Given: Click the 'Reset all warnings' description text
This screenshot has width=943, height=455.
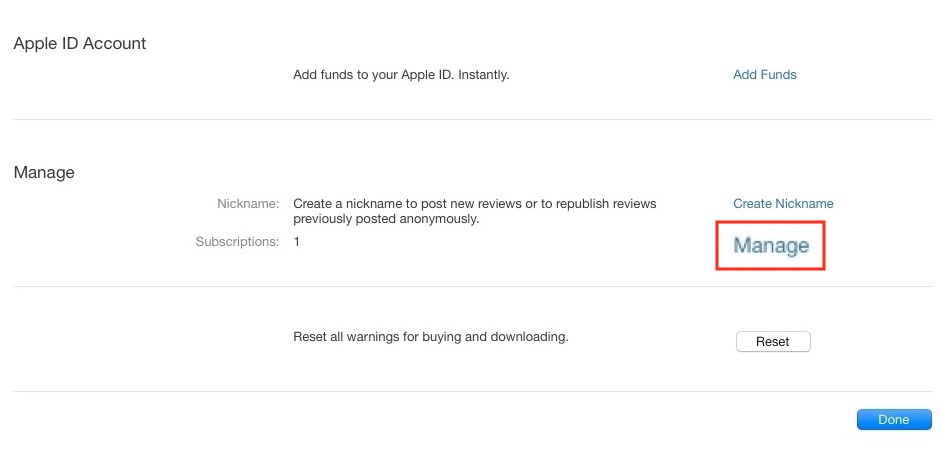Looking at the screenshot, I should pyautogui.click(x=430, y=337).
